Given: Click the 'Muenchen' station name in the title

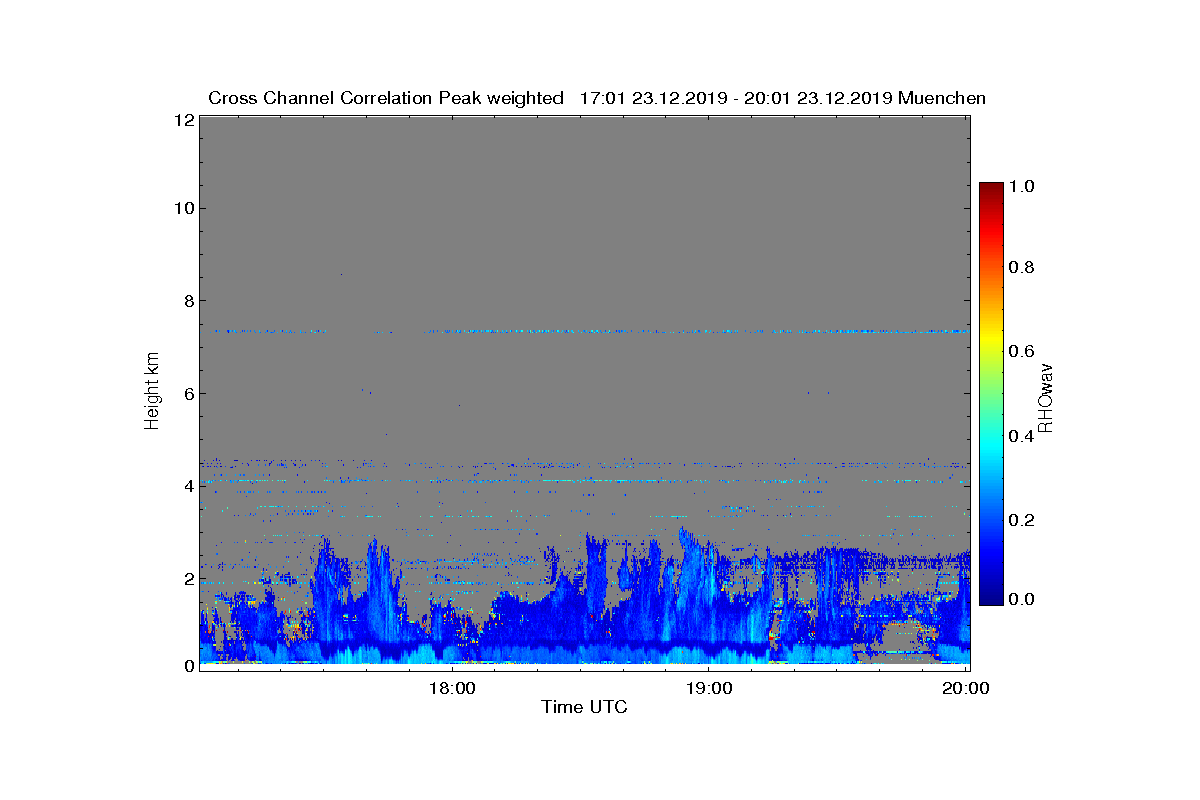Looking at the screenshot, I should click(942, 98).
